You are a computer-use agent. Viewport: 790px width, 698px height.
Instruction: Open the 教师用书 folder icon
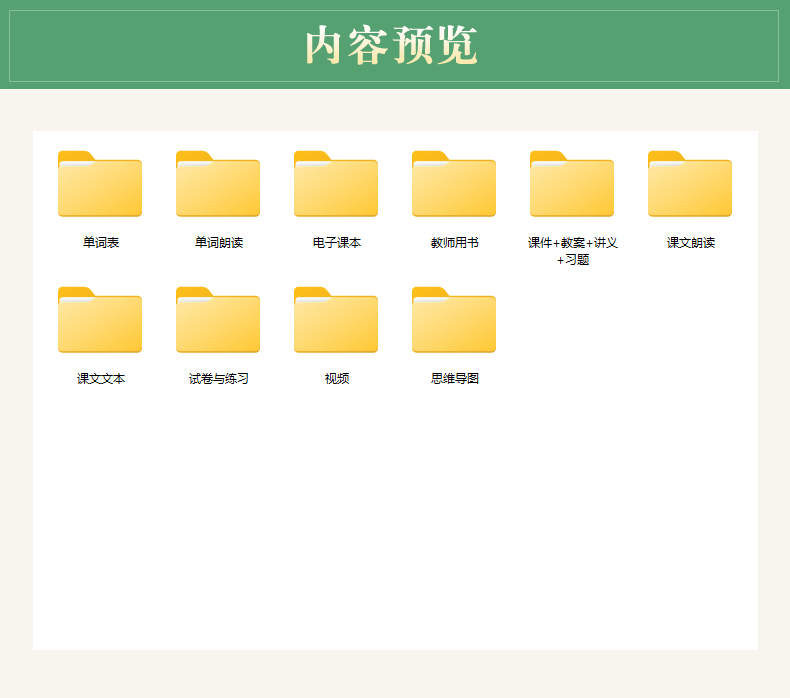coord(453,184)
